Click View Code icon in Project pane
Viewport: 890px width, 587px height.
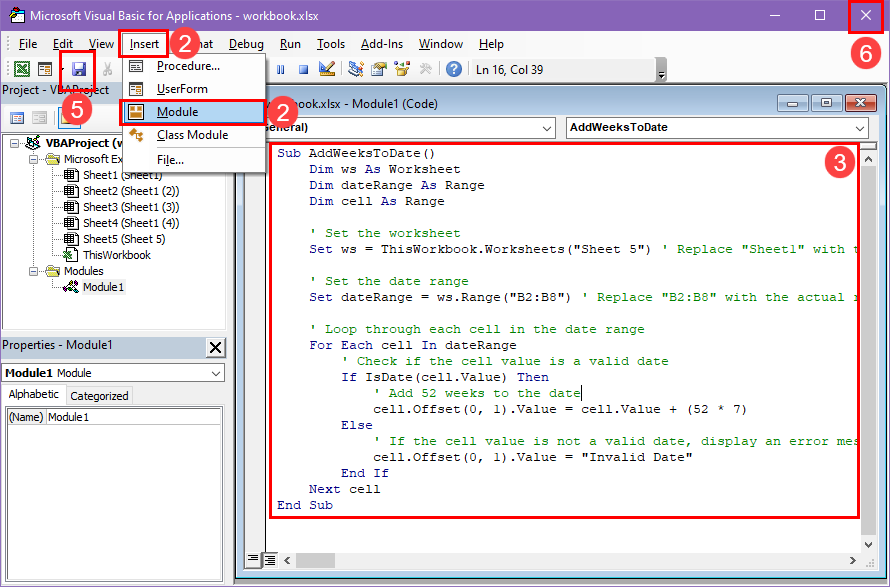pyautogui.click(x=17, y=118)
